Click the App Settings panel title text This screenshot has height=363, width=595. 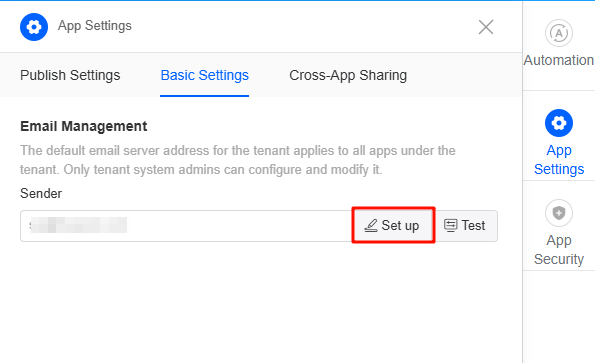tap(94, 26)
